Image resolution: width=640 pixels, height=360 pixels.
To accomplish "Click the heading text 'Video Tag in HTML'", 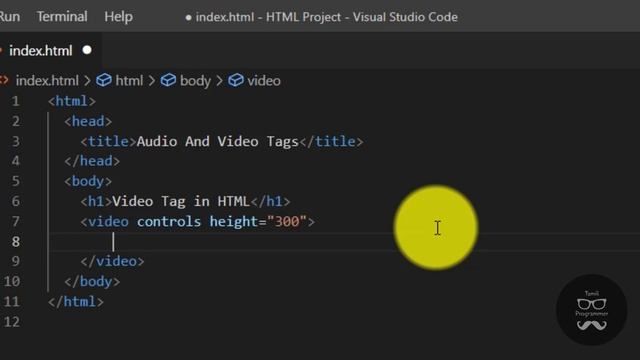I will pos(181,201).
